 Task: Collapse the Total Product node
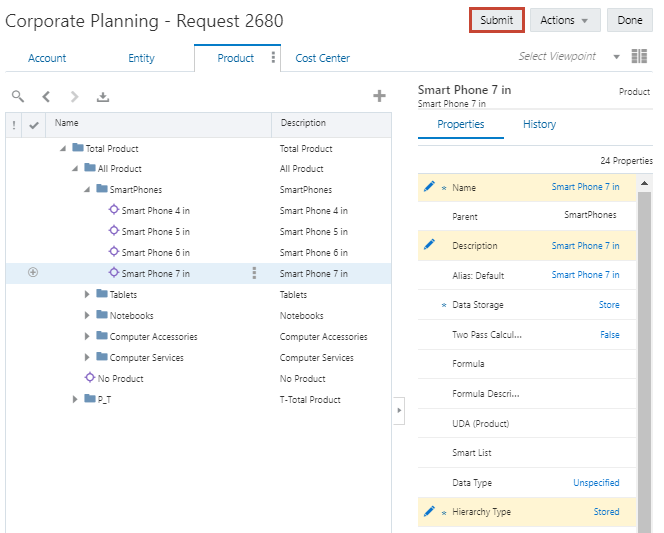pos(63,148)
